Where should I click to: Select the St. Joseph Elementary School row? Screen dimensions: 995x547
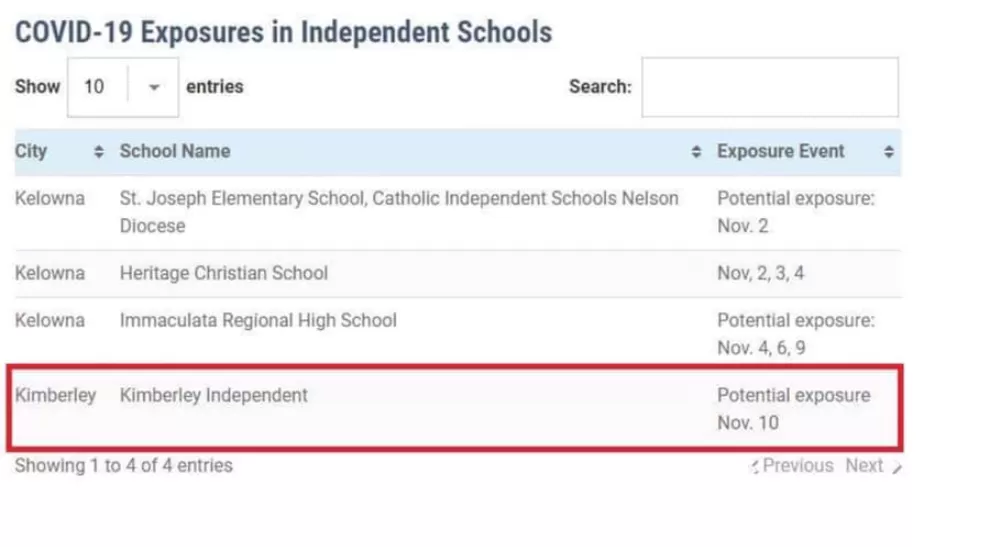click(x=458, y=213)
